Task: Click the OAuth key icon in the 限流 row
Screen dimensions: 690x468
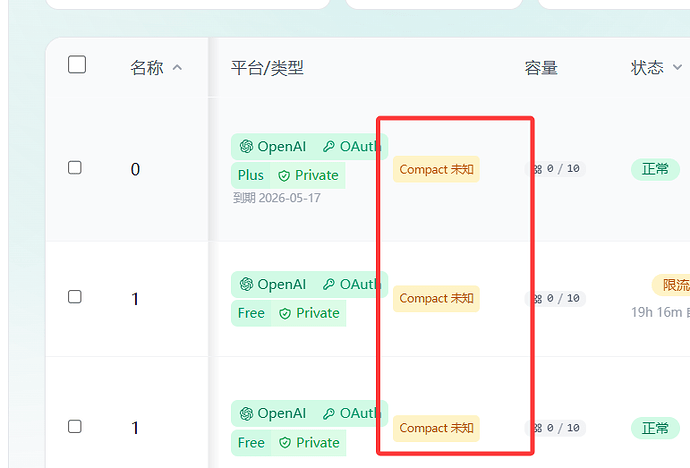Action: point(329,285)
